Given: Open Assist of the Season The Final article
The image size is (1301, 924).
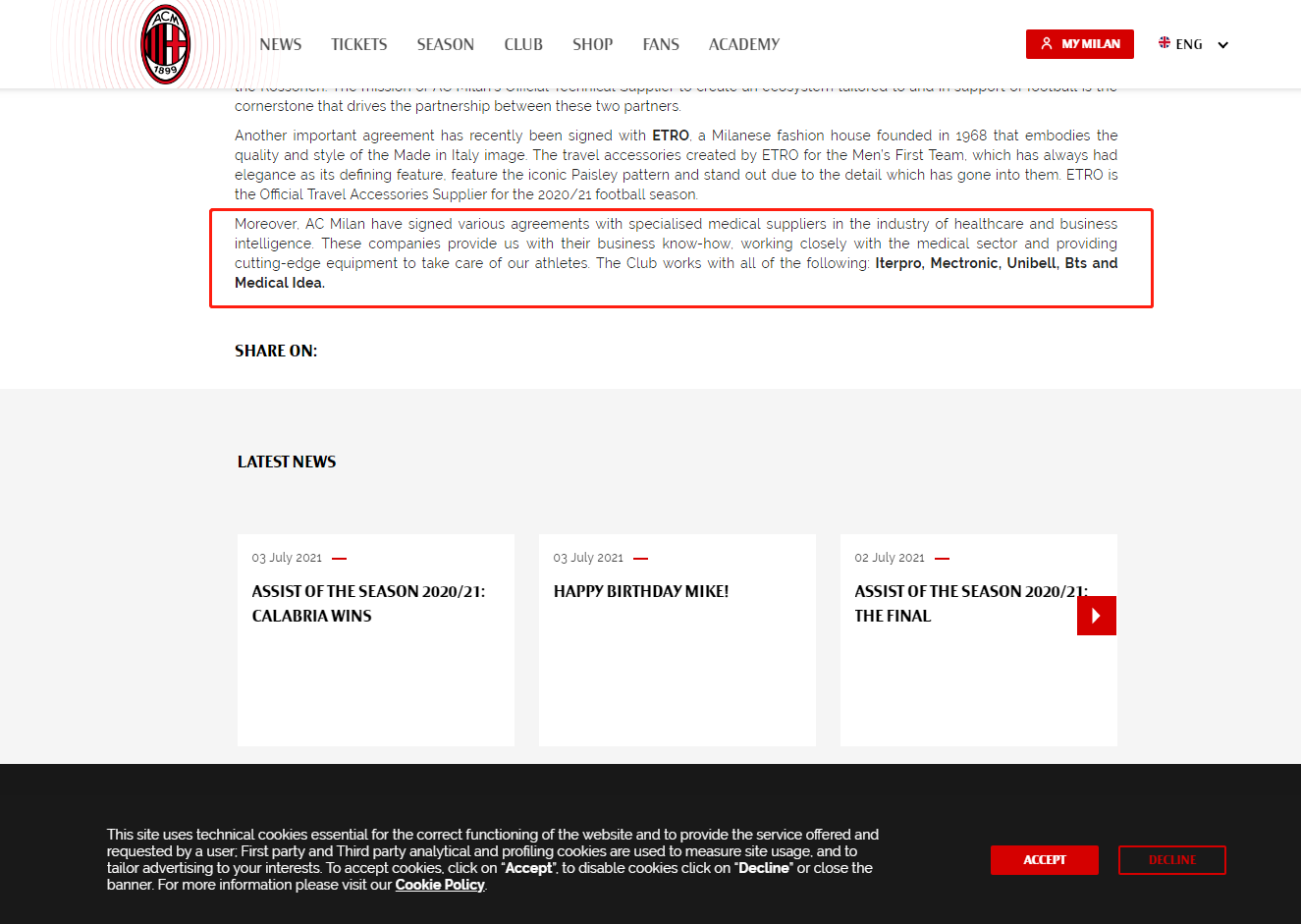Looking at the screenshot, I should 971,603.
